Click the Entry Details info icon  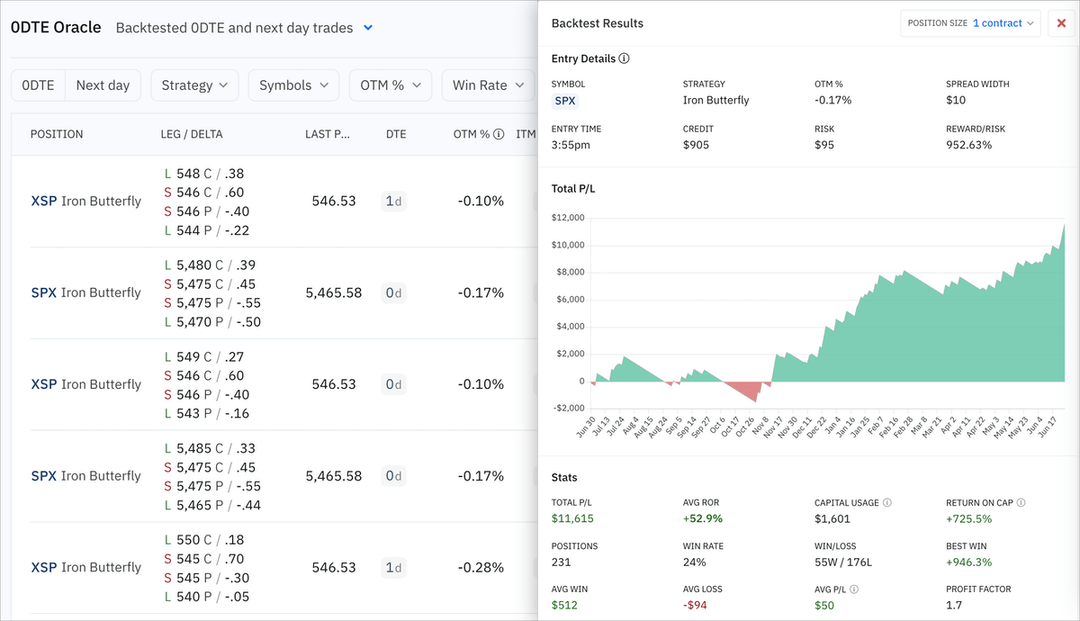[624, 58]
